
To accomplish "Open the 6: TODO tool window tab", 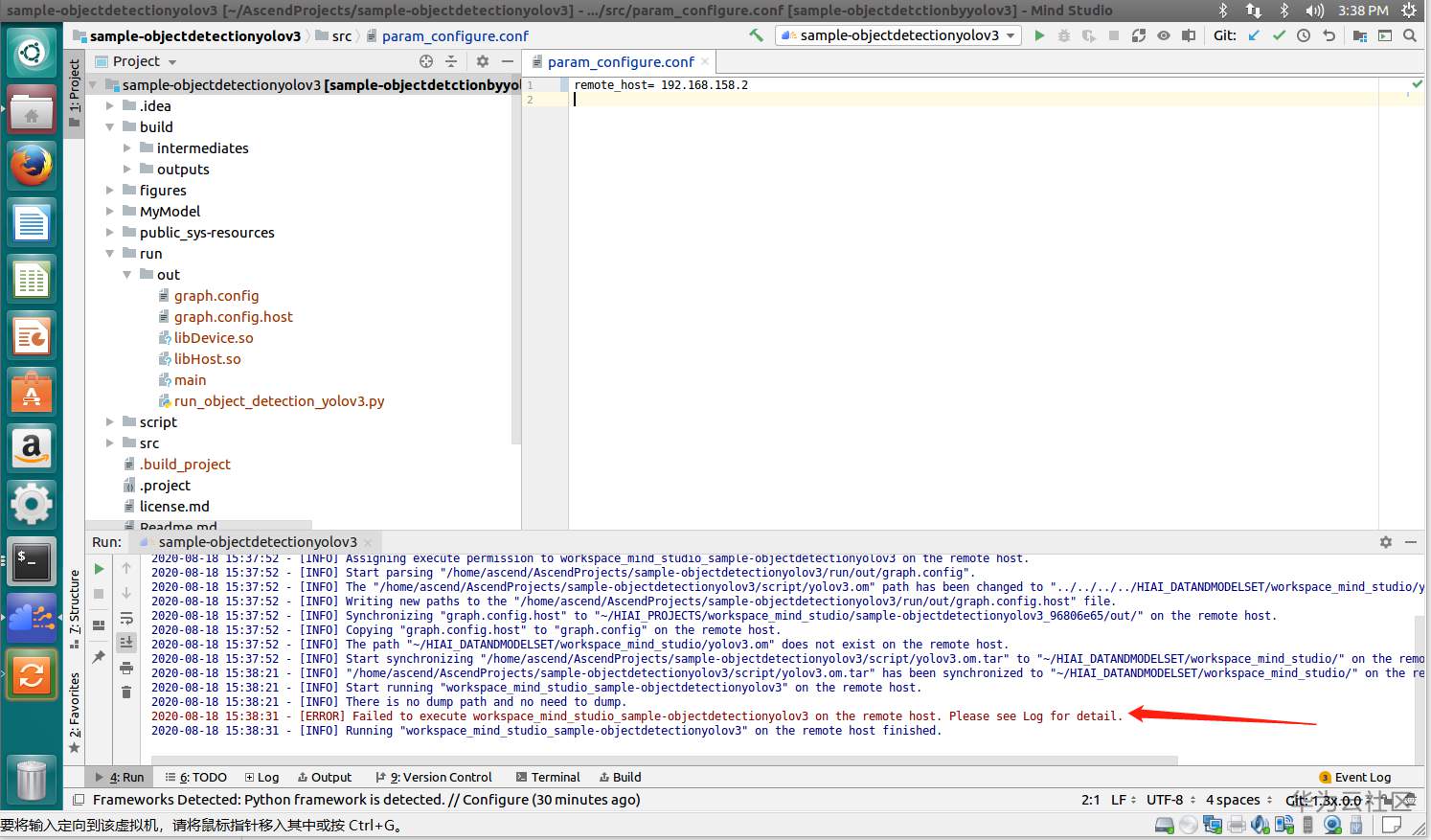I will [196, 778].
